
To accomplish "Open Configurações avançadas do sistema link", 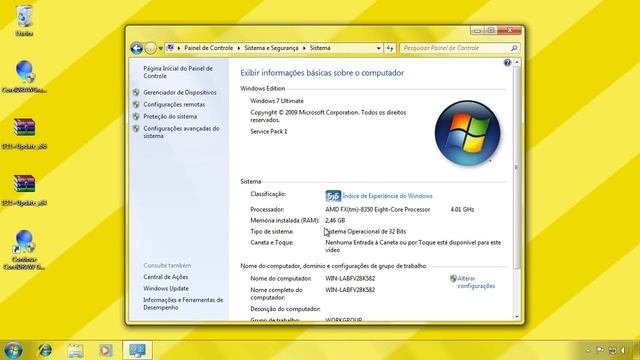I will 181,132.
